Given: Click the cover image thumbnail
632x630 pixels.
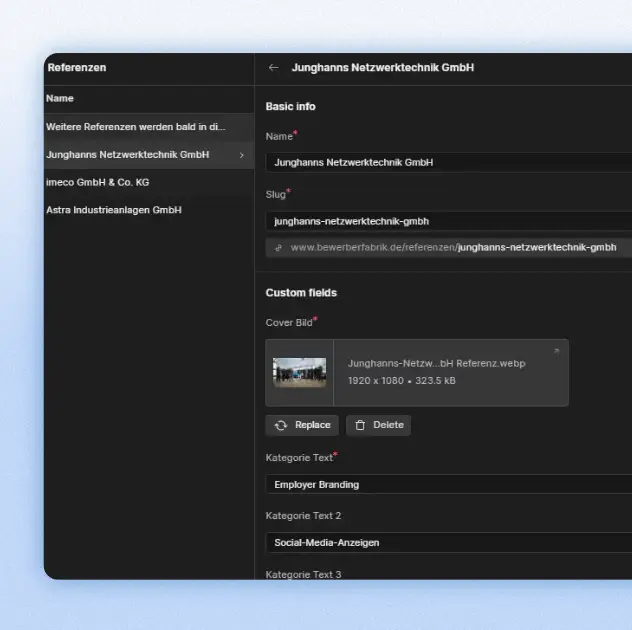Looking at the screenshot, I should pyautogui.click(x=299, y=373).
